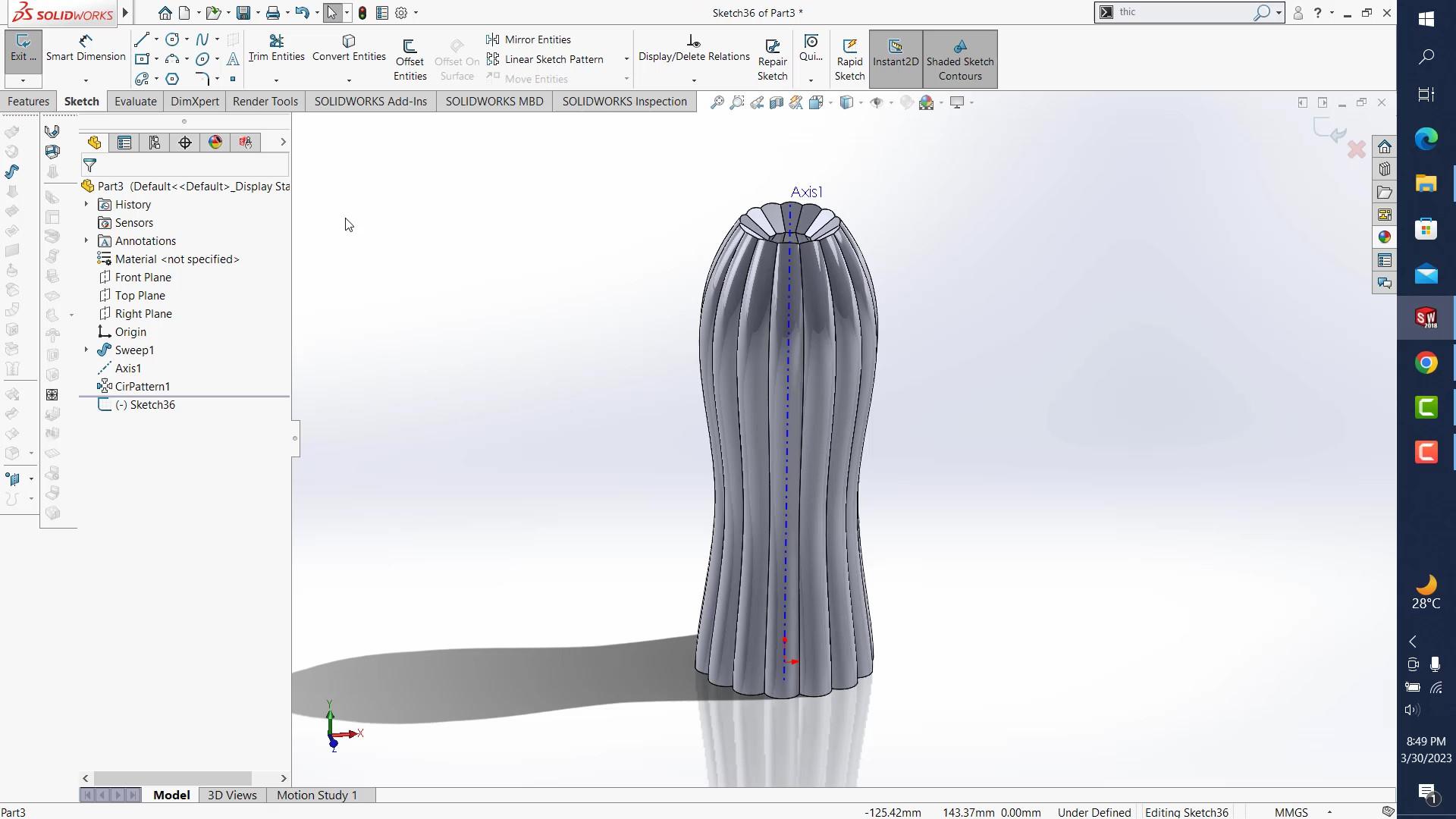Screen dimensions: 1456x819
Task: Select the Smart Dimension tool
Action: 86,48
